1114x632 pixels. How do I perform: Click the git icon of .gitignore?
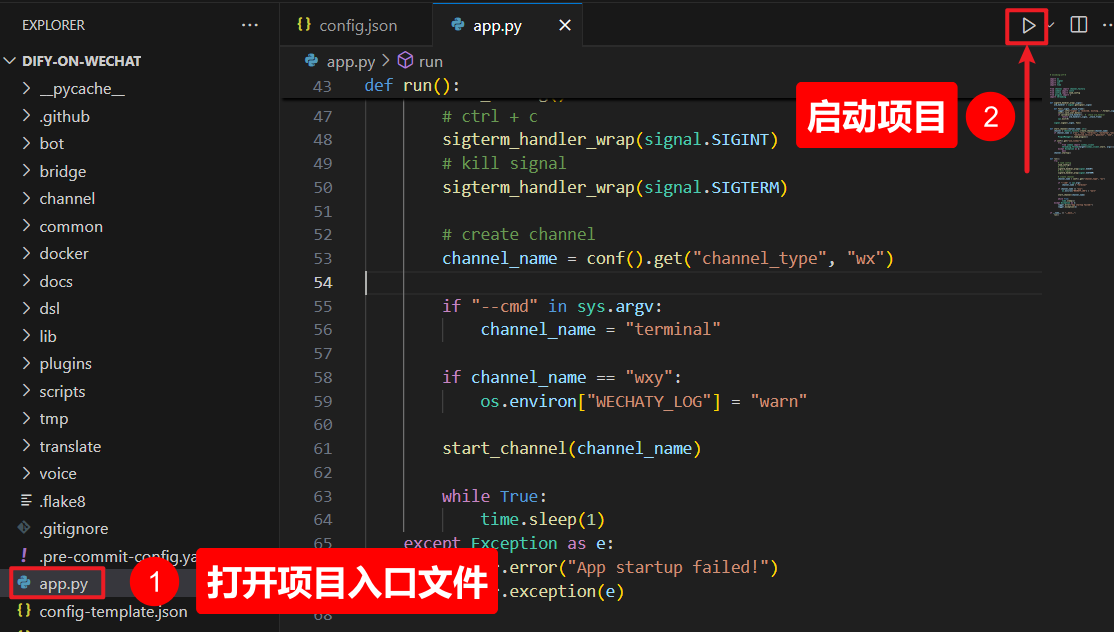point(23,528)
